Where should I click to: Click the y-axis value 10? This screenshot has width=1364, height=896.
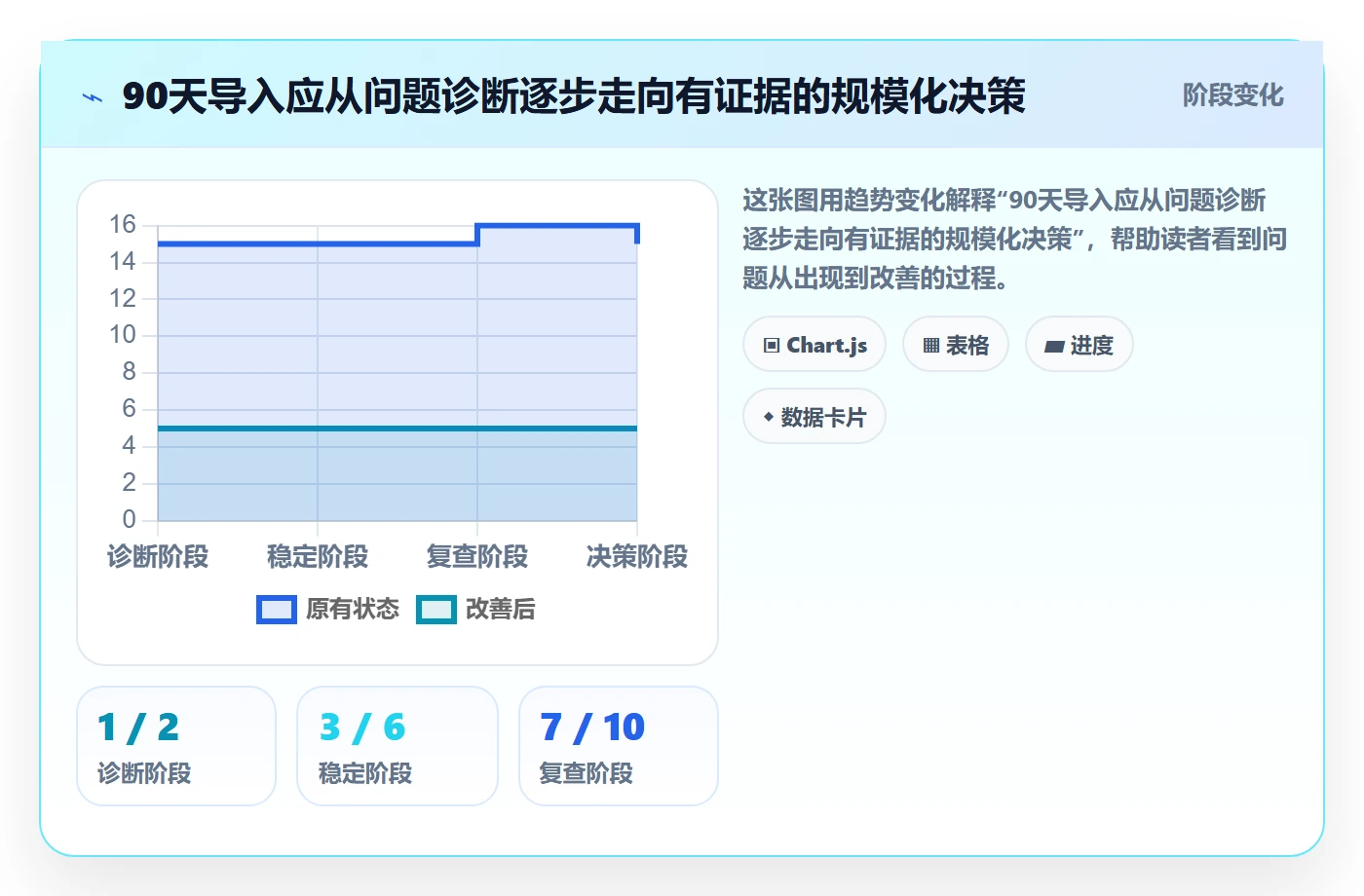pyautogui.click(x=123, y=335)
